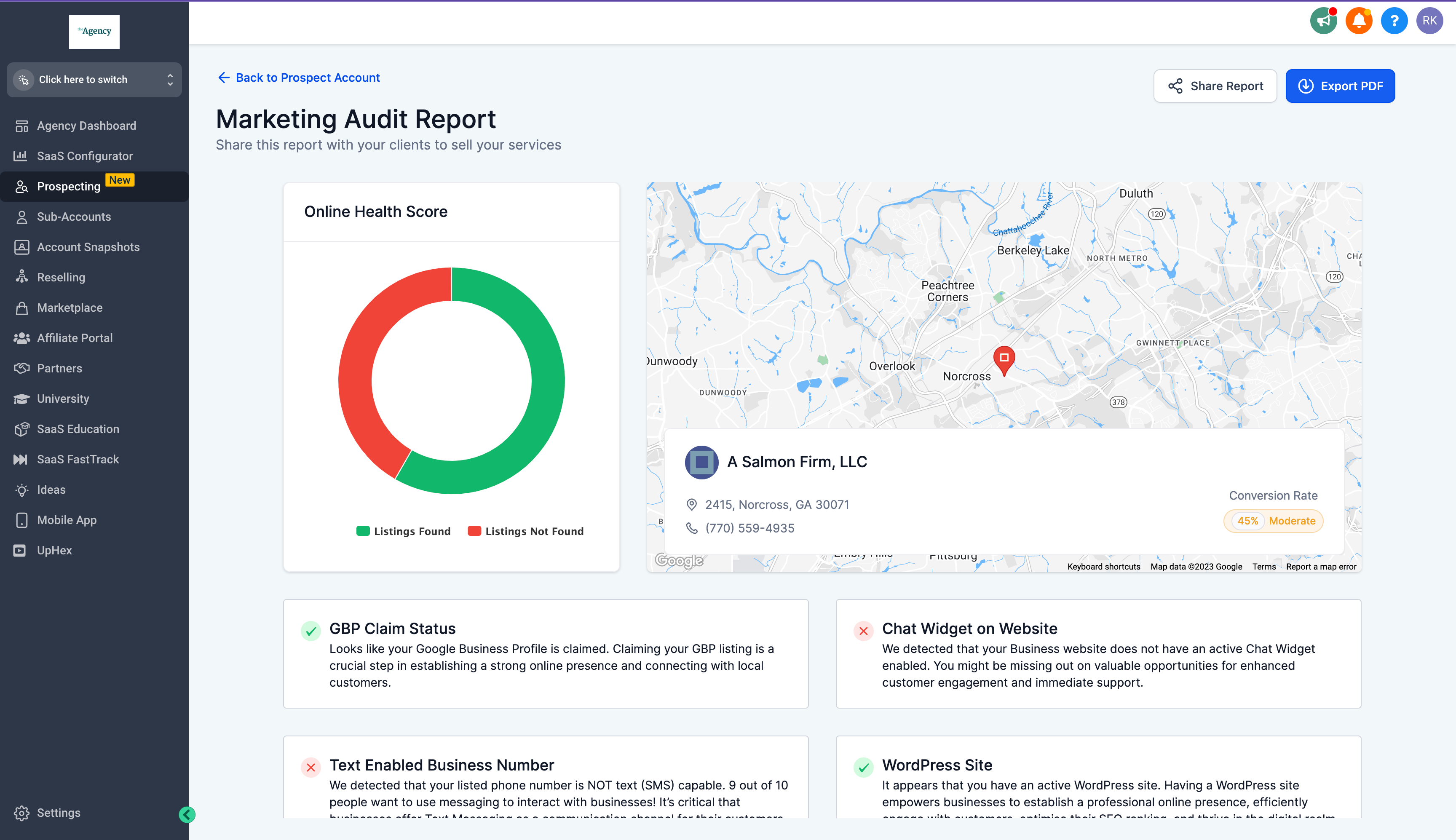Click the Keyboard shortcuts map link
This screenshot has height=840, width=1456.
click(1103, 567)
